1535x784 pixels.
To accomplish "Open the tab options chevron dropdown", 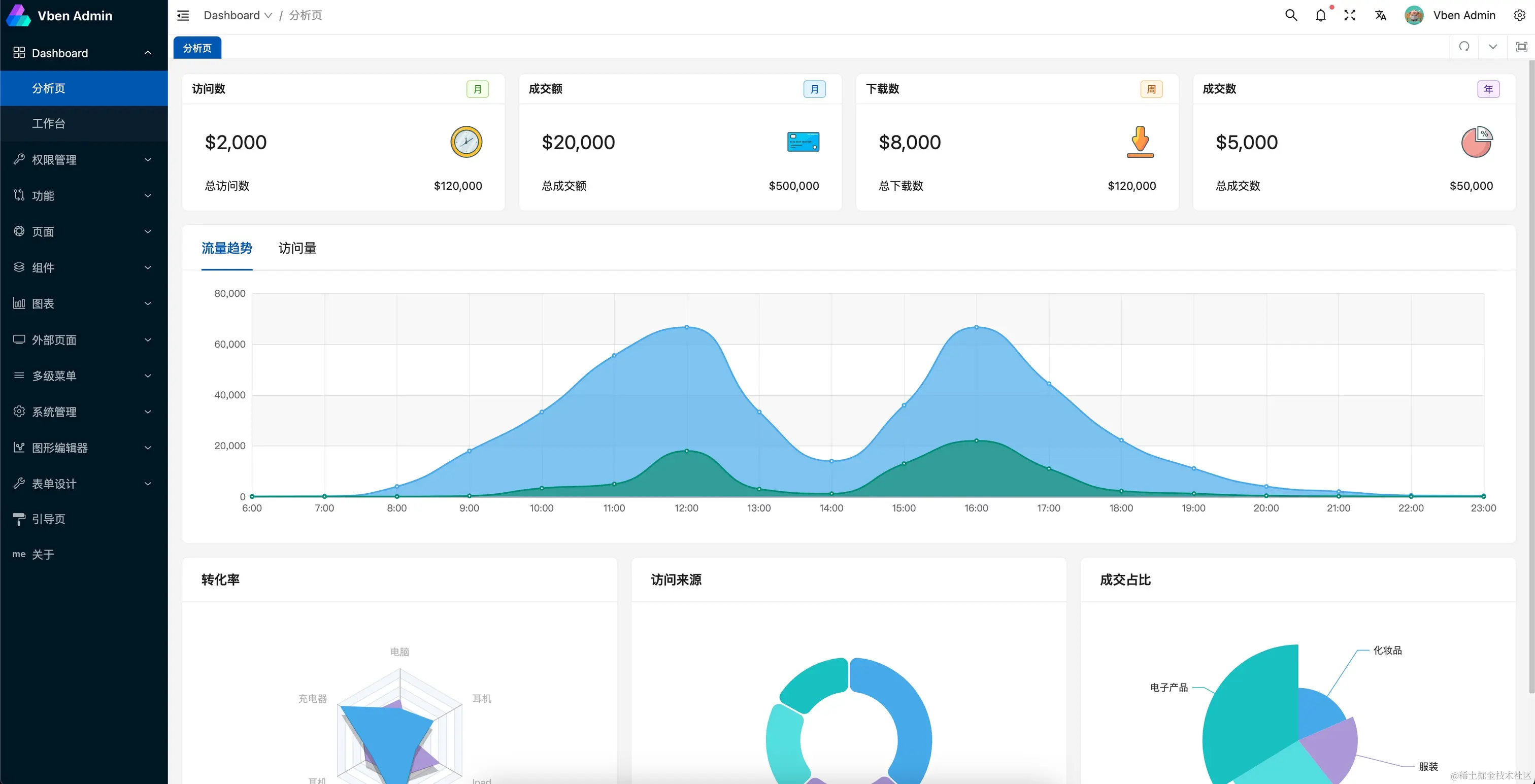I will (1493, 47).
